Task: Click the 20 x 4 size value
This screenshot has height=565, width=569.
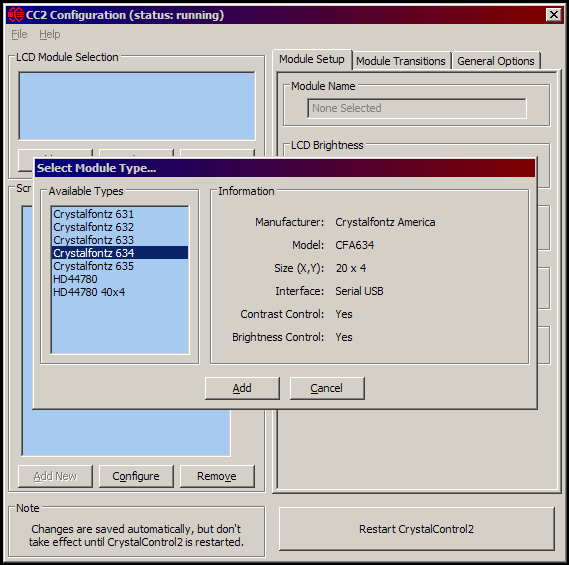Action: [x=351, y=268]
